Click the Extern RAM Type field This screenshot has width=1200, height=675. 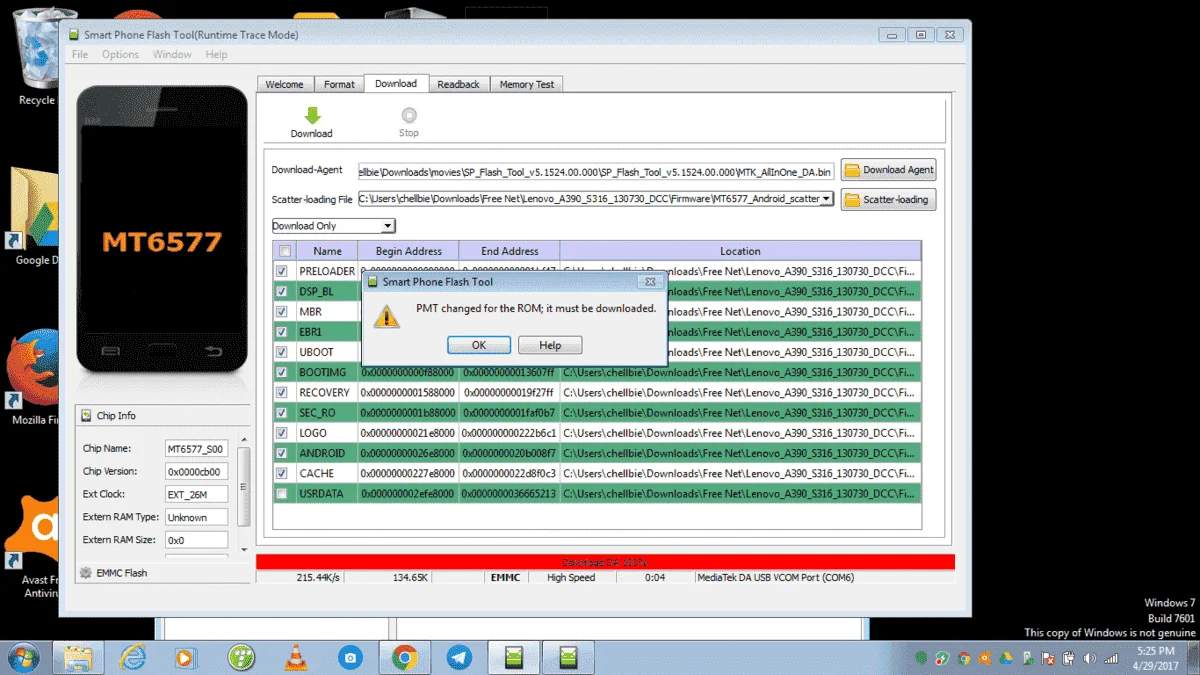196,518
